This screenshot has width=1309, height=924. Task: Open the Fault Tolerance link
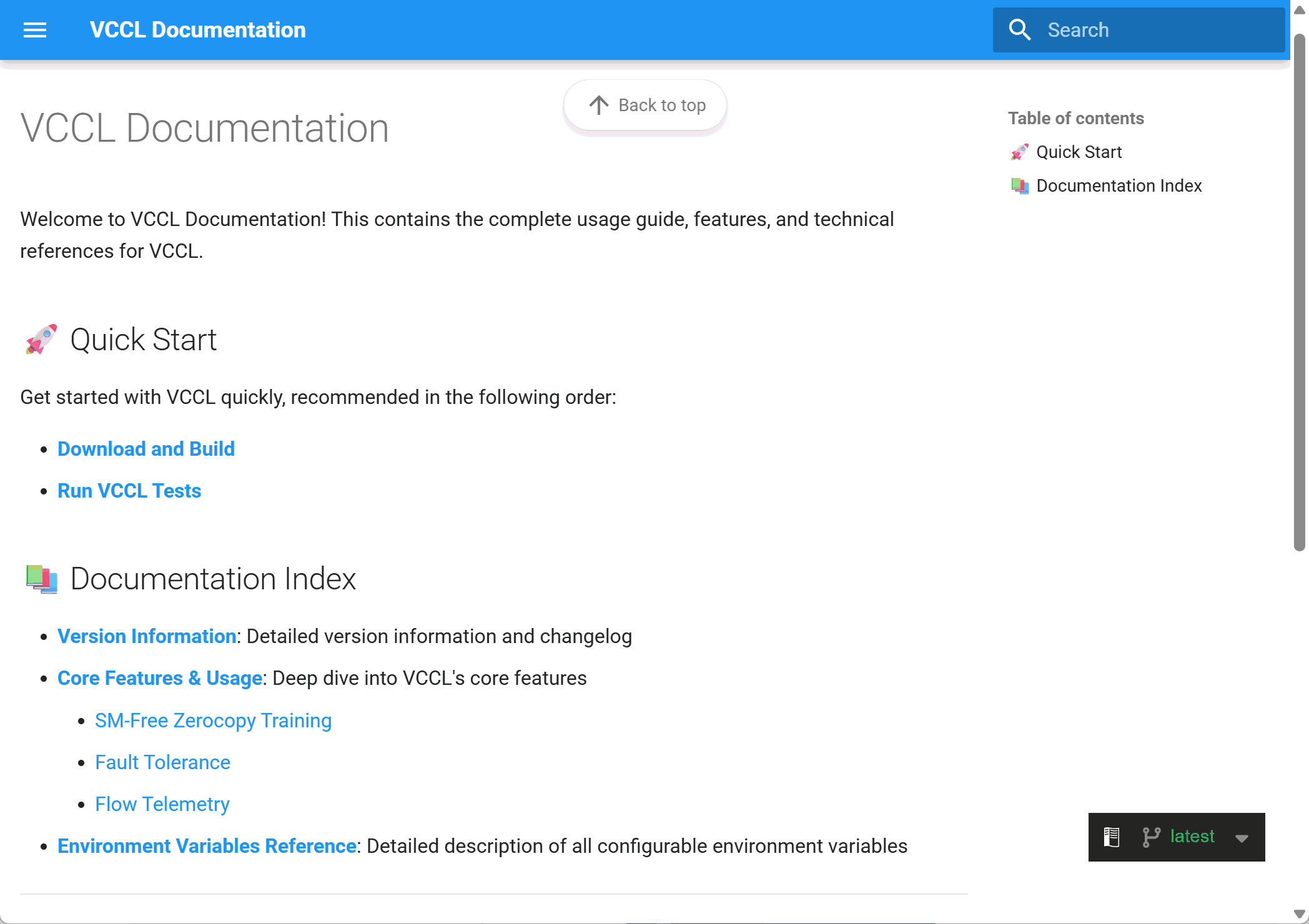click(162, 762)
